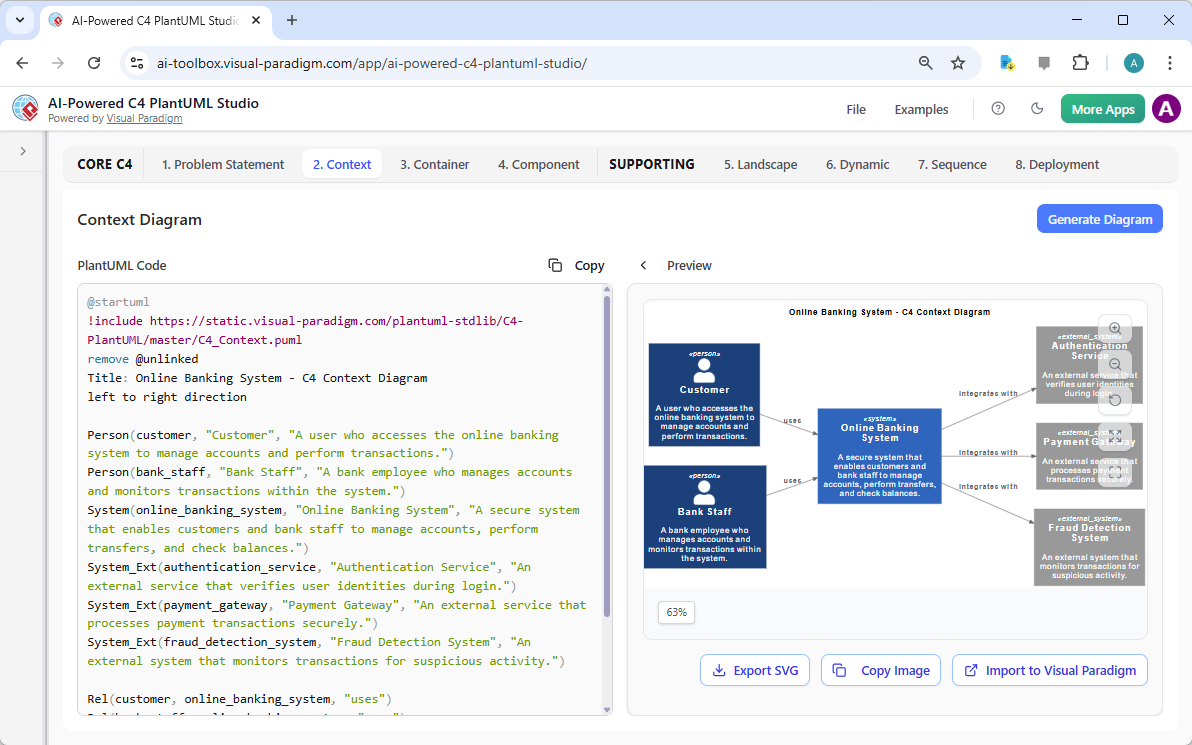Copy the diagram image to clipboard
This screenshot has height=745, width=1192.
(x=880, y=670)
